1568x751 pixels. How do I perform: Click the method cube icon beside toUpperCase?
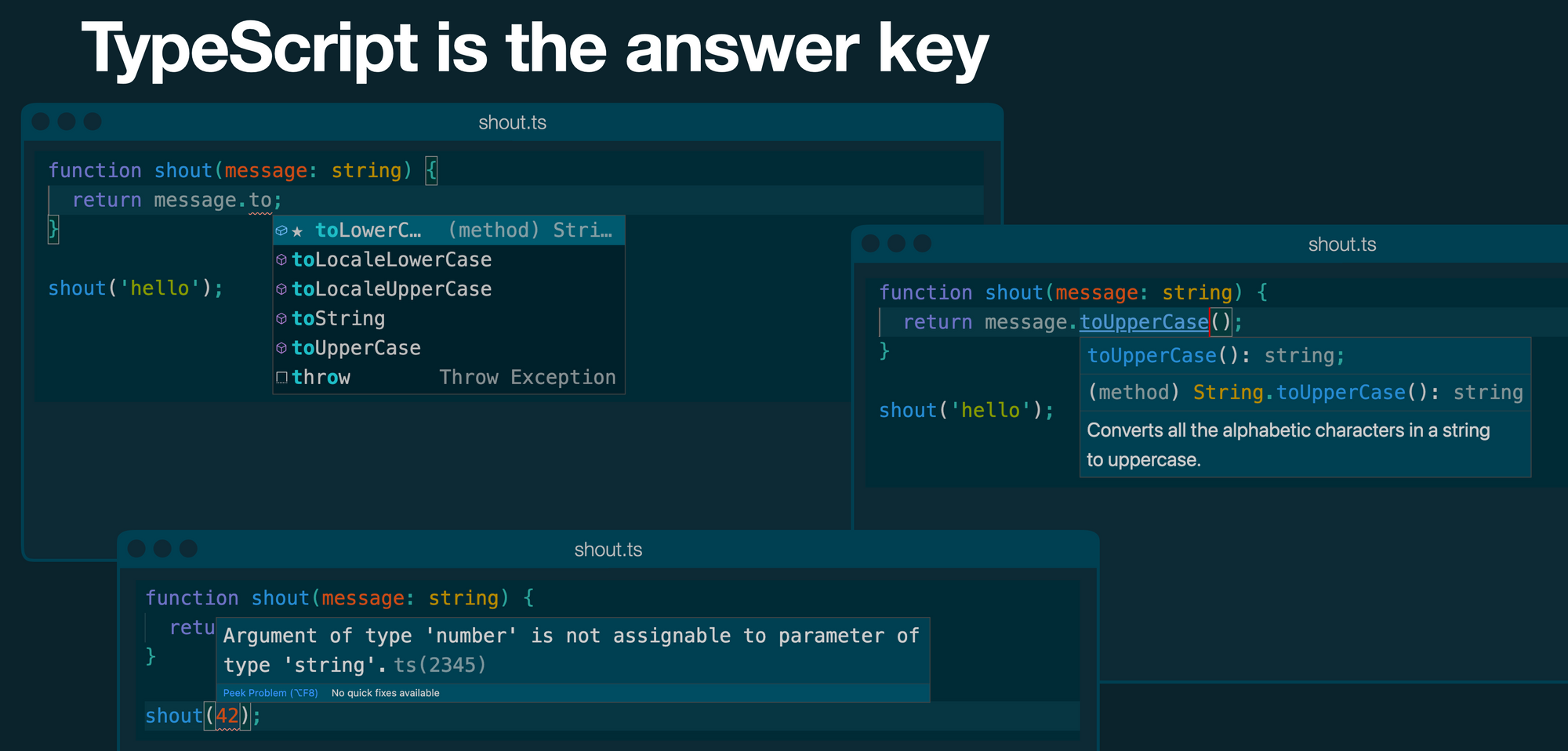pyautogui.click(x=281, y=348)
